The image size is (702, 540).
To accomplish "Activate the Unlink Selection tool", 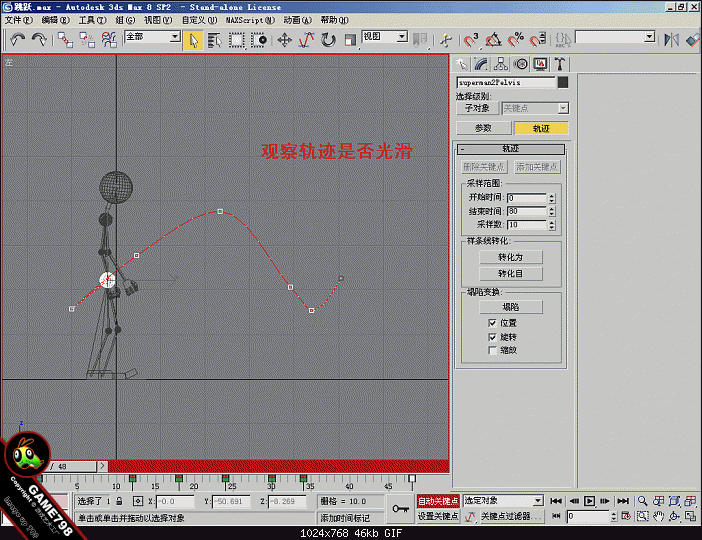I will tap(87, 40).
